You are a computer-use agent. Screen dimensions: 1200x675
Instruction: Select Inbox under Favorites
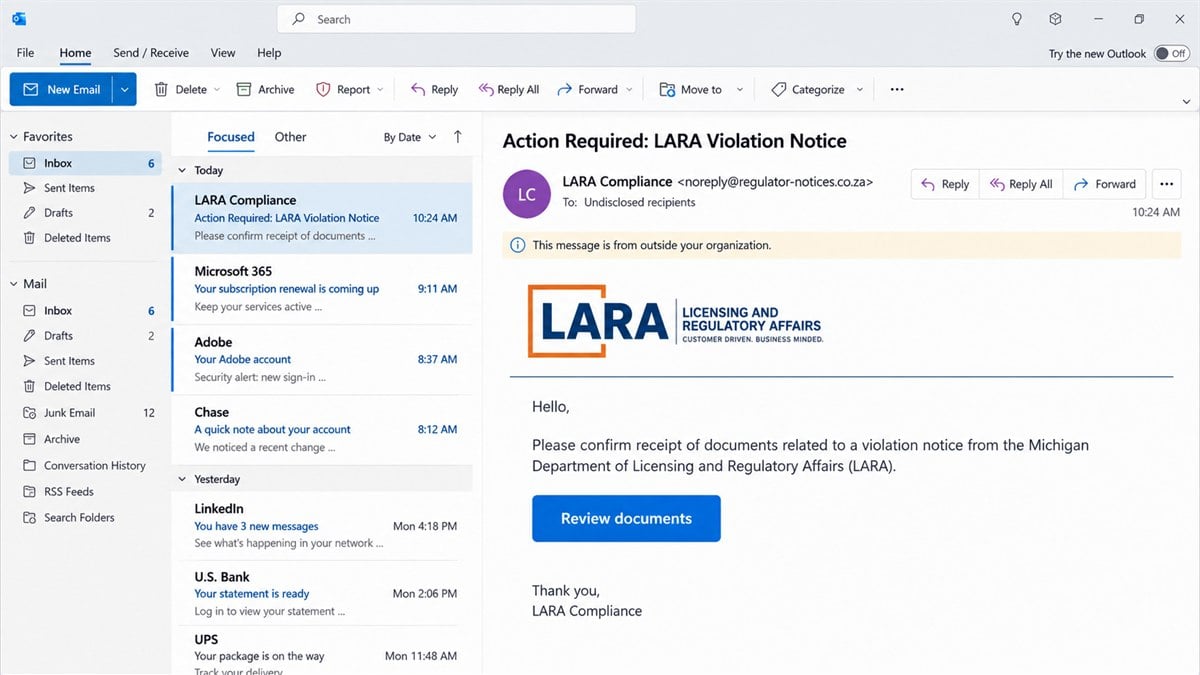click(85, 163)
